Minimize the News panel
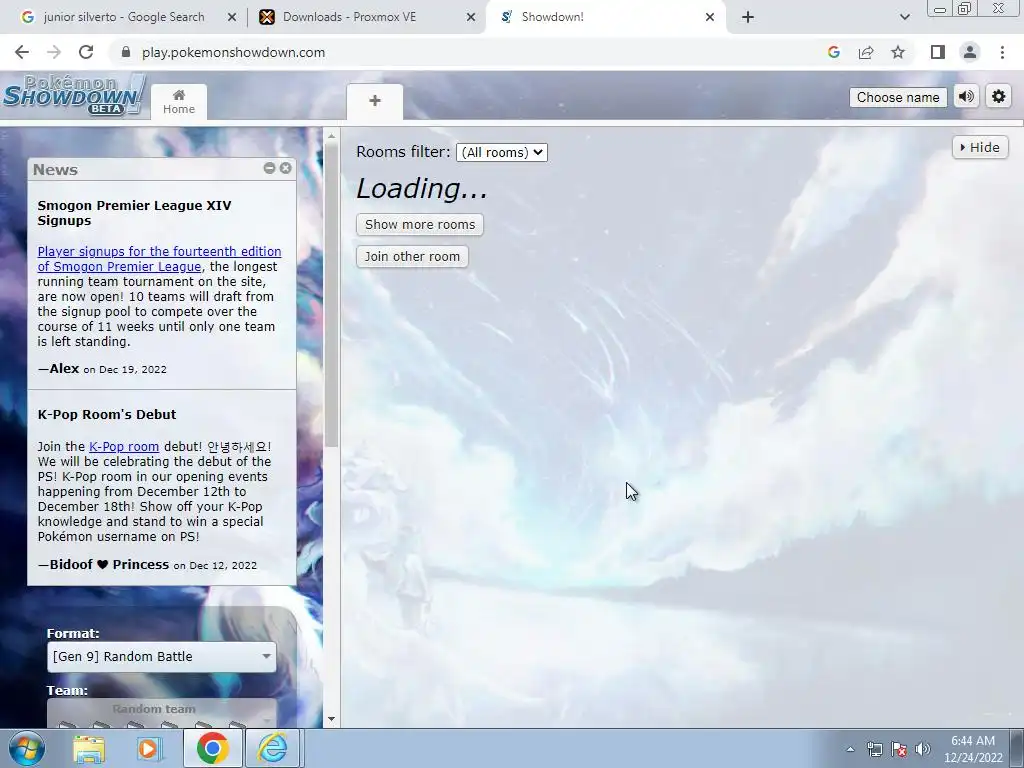The width and height of the screenshot is (1024, 768). [x=269, y=168]
